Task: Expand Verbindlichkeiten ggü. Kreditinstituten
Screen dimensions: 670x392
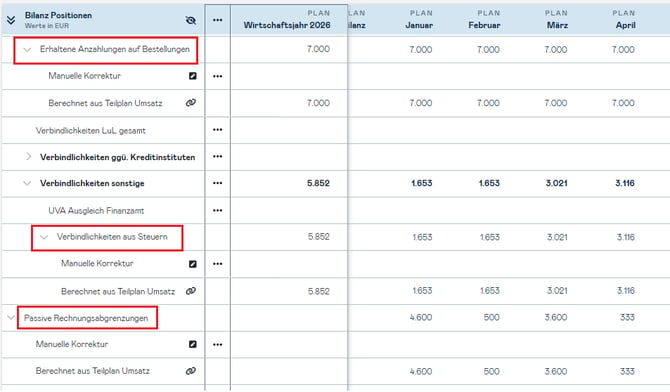Action: tap(28, 157)
